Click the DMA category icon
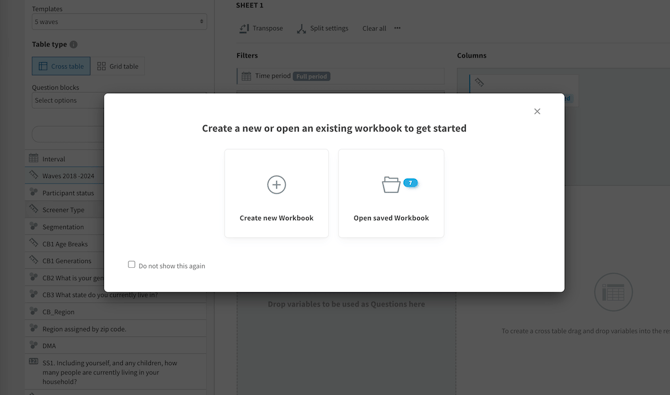The image size is (670, 395). pyautogui.click(x=33, y=344)
